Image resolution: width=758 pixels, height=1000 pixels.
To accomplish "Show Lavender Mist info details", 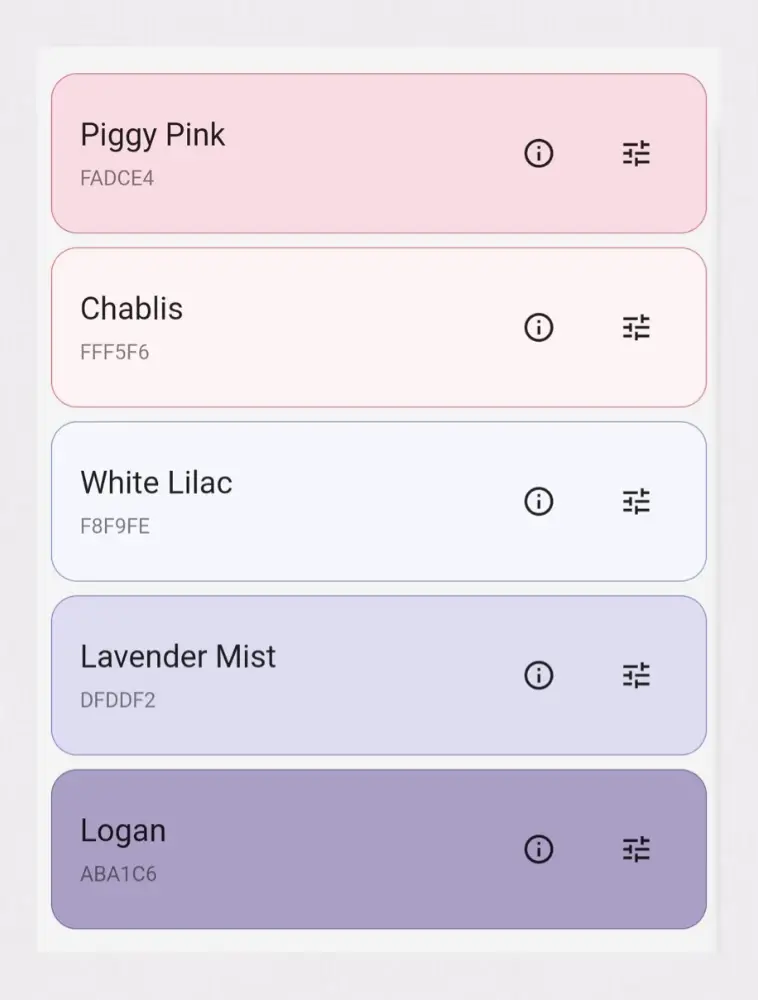I will (x=539, y=675).
